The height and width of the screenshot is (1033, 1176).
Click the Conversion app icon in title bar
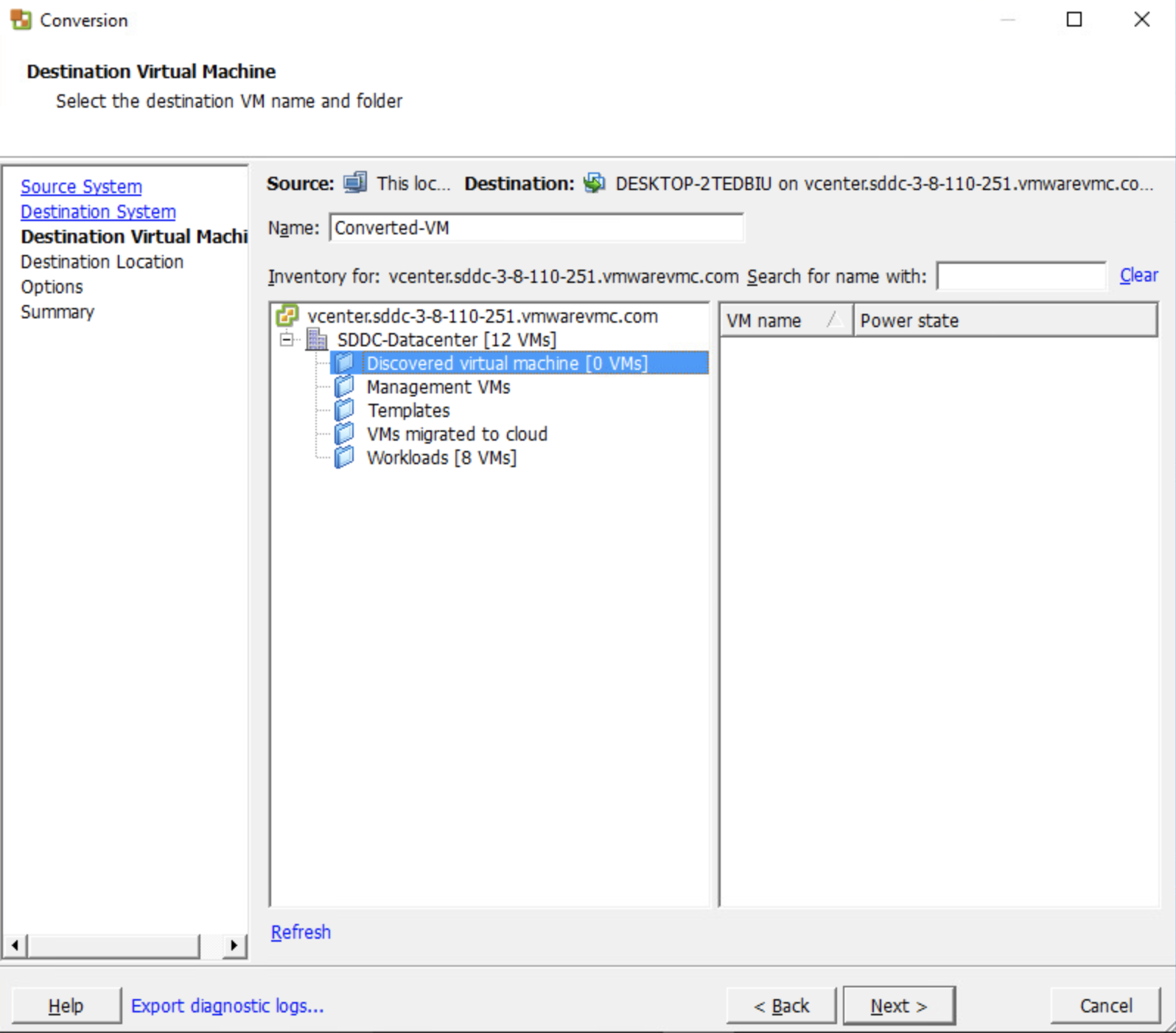coord(21,20)
